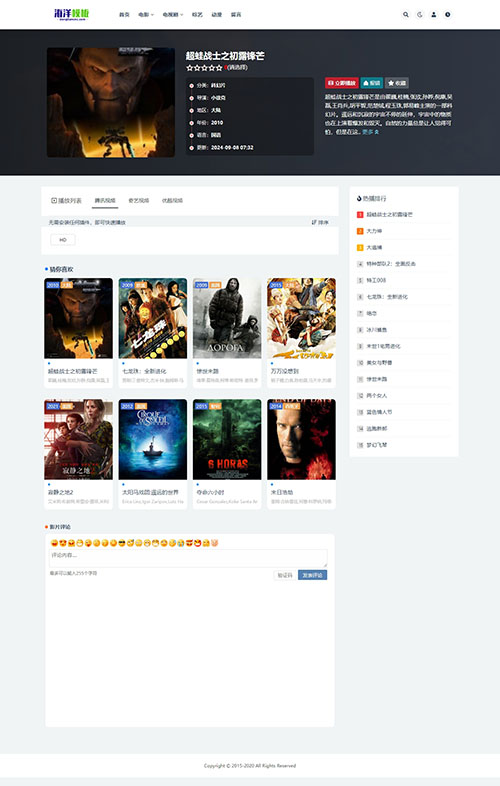Viewport: 500px width, 786px height.
Task: Open 大力神 in the hot ranking list
Action: coord(374,231)
